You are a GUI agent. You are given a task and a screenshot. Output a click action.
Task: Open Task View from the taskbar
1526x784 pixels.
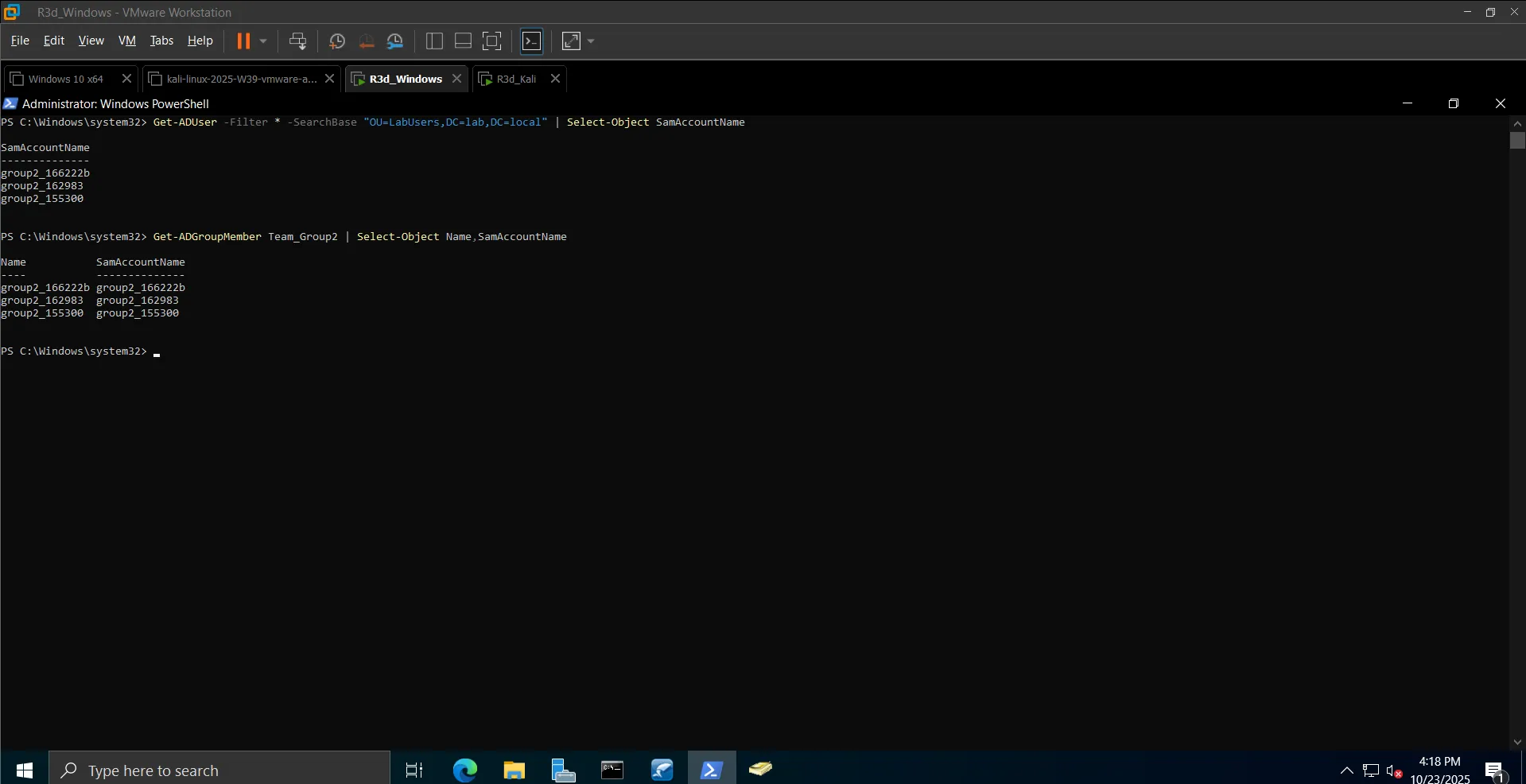[414, 770]
